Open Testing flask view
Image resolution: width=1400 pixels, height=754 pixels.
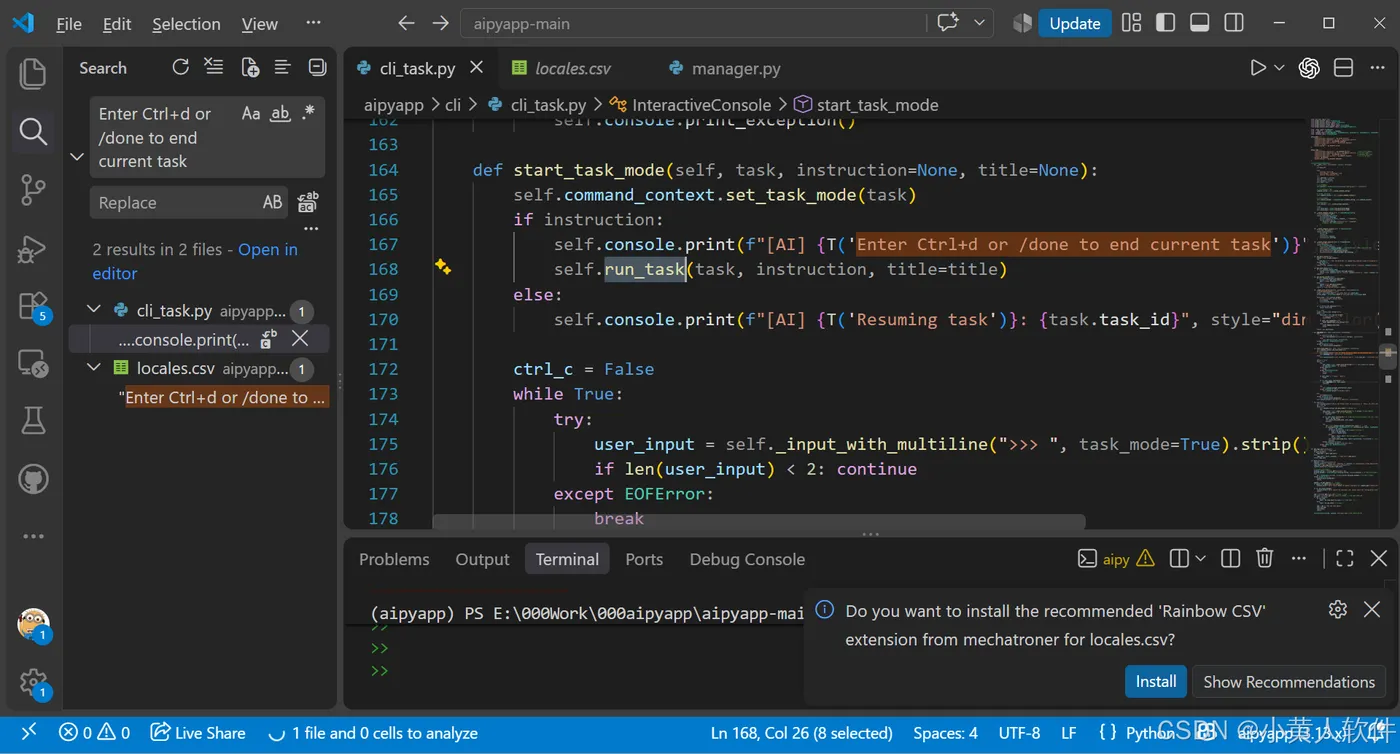click(x=33, y=421)
